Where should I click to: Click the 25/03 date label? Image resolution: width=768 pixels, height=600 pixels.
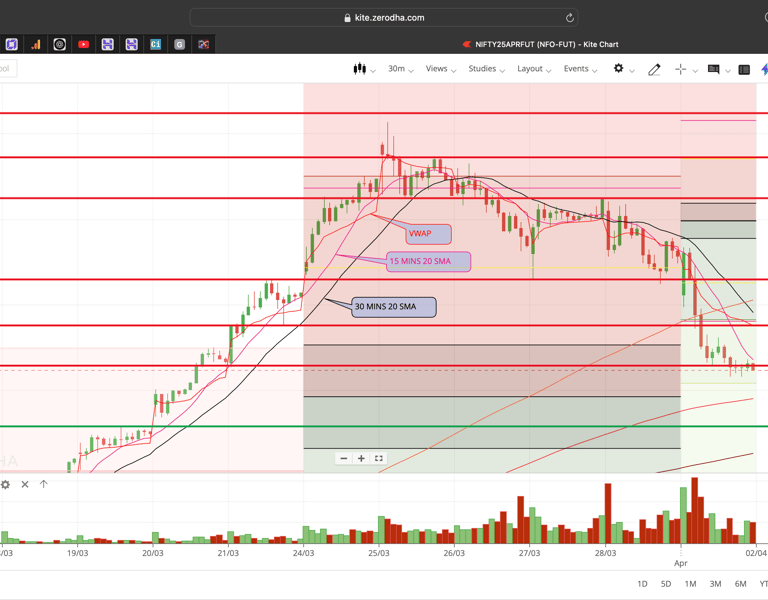click(x=379, y=553)
